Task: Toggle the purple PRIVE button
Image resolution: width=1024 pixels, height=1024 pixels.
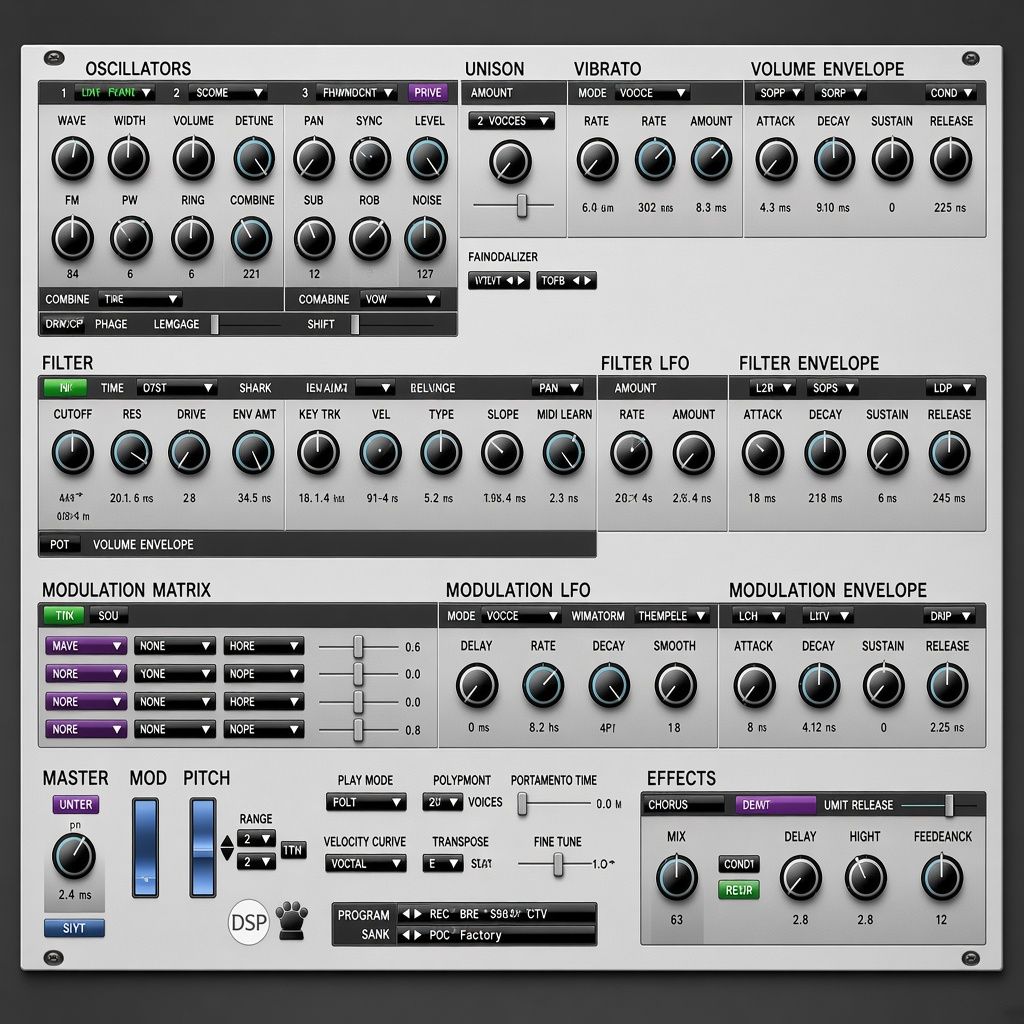Action: [428, 93]
